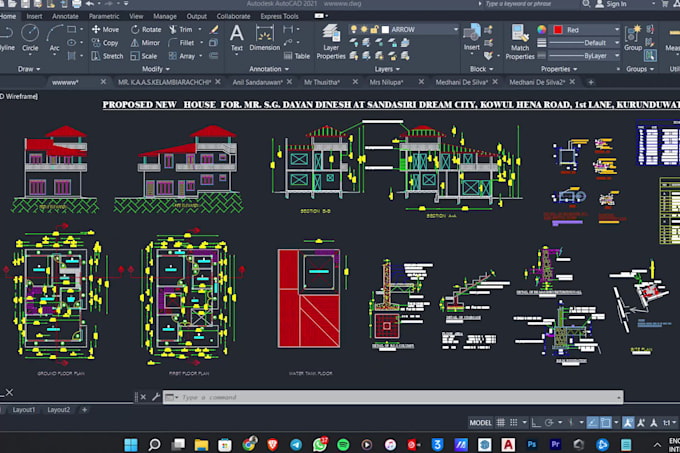Click the red color swatch in Properties
The width and height of the screenshot is (680, 453).
[558, 29]
